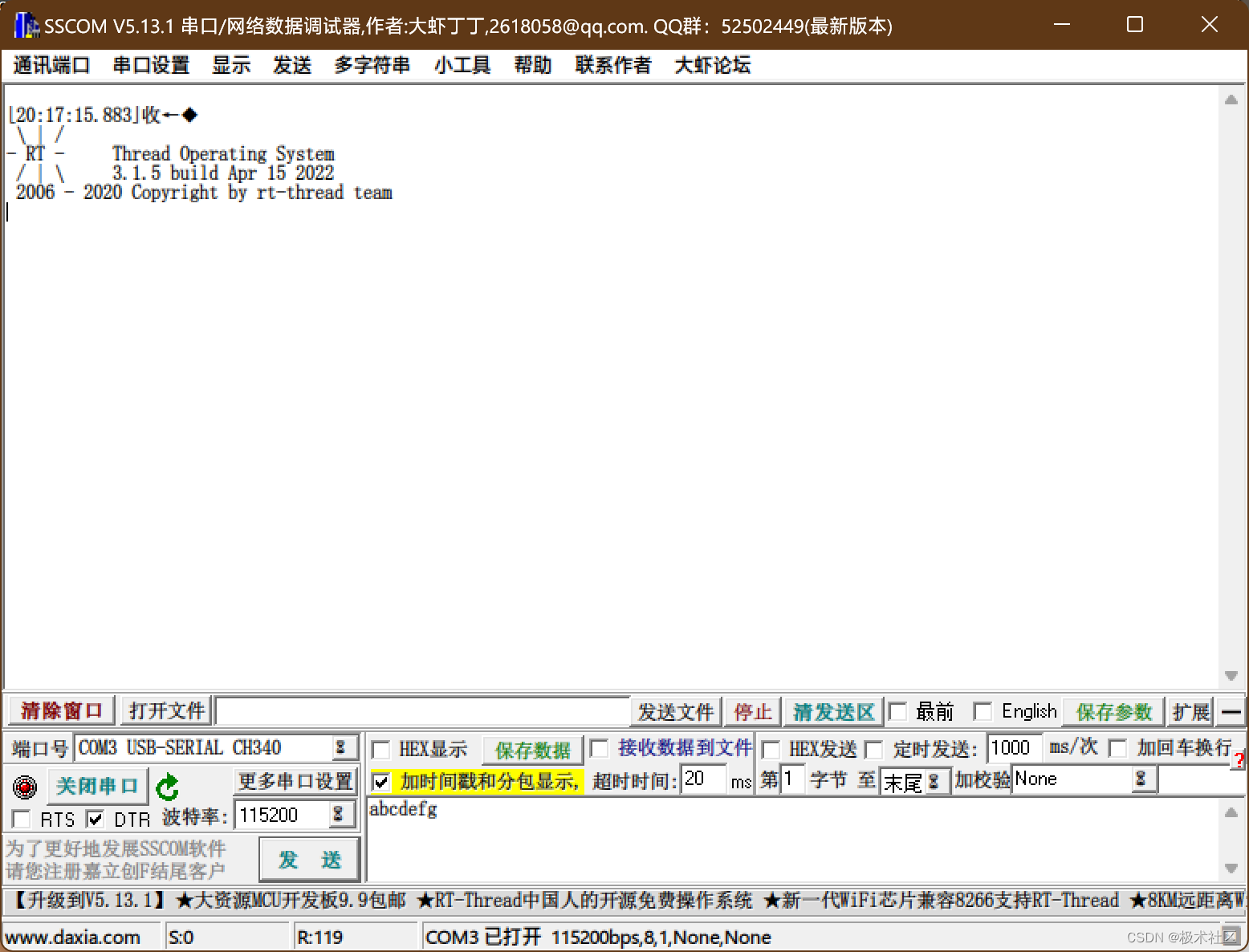
Task: Click the www.daxia.com status bar link
Action: (72, 938)
